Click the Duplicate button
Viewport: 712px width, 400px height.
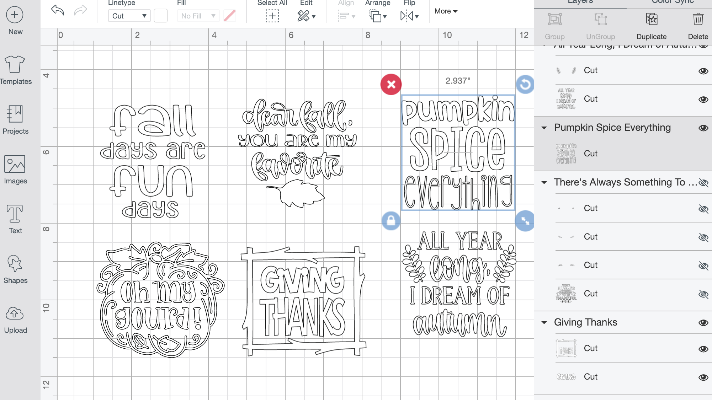coord(651,23)
